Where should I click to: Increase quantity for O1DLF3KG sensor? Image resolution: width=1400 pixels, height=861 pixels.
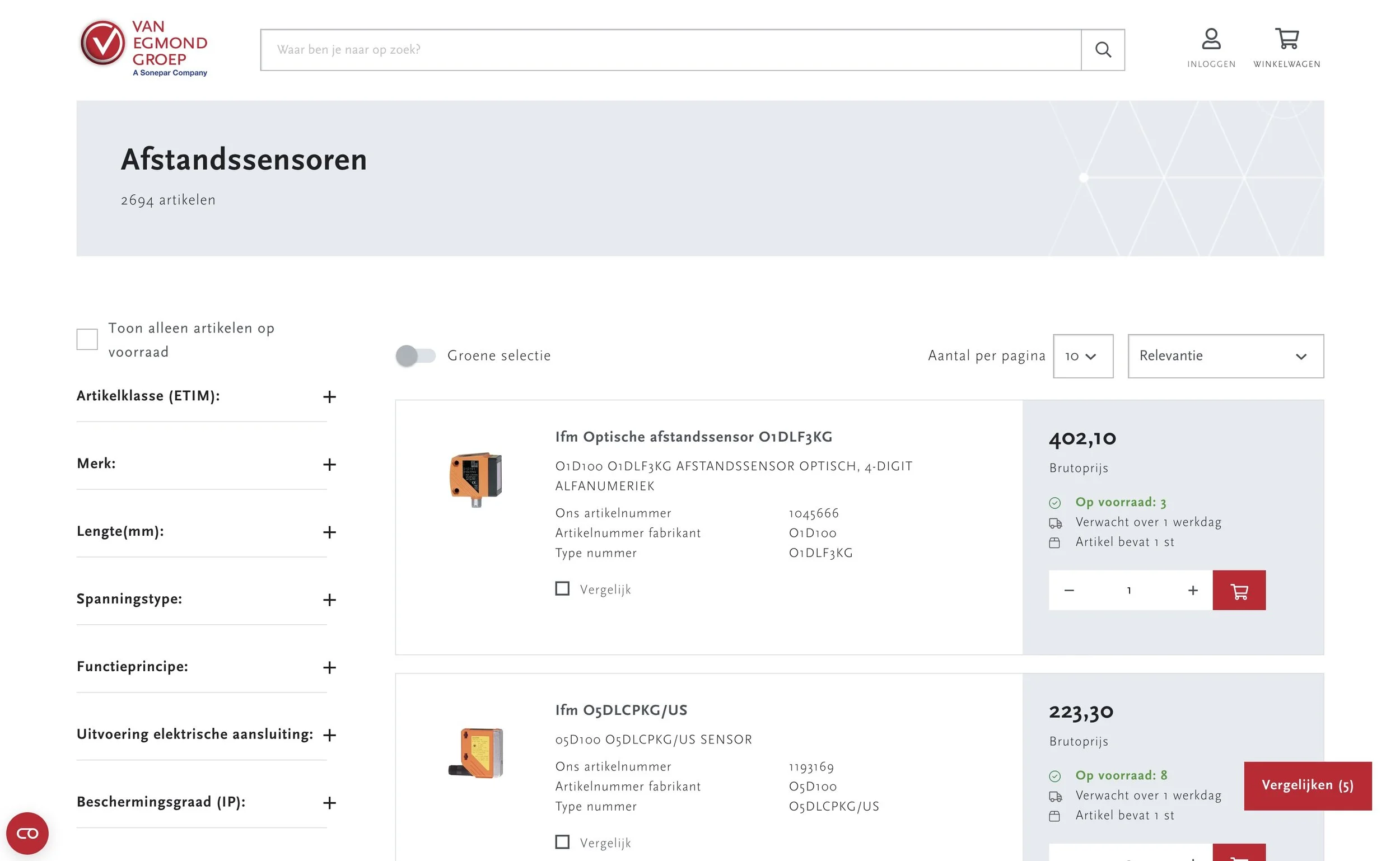(1193, 591)
